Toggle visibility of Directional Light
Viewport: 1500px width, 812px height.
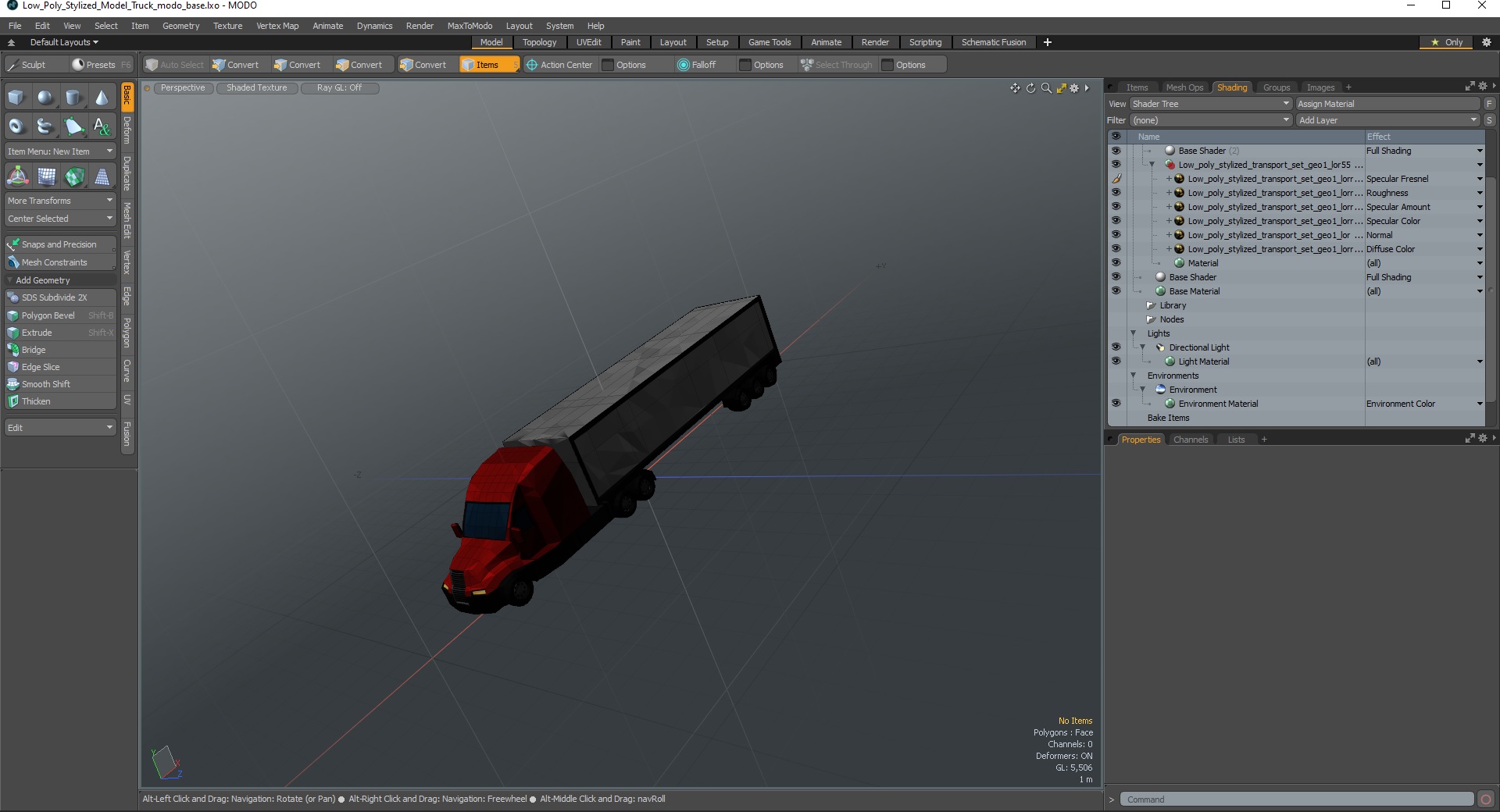(x=1116, y=347)
